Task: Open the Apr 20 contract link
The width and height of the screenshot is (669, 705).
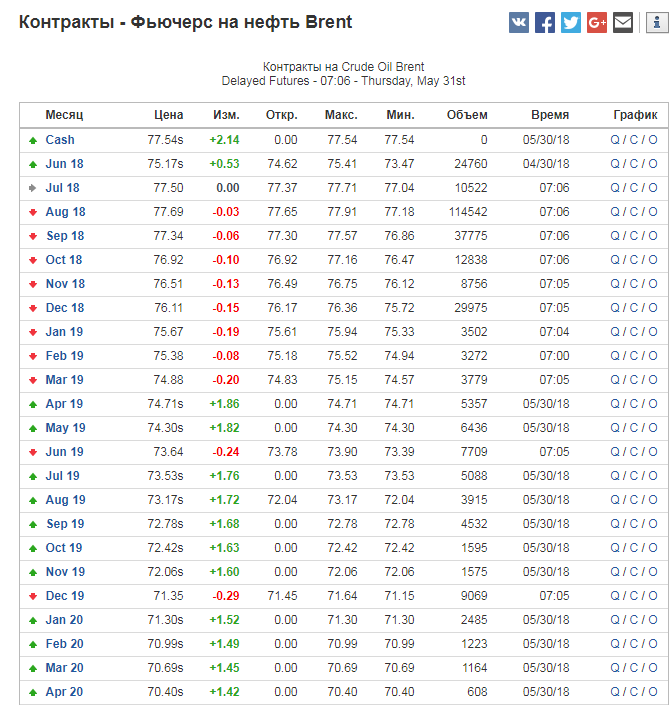Action: 65,692
